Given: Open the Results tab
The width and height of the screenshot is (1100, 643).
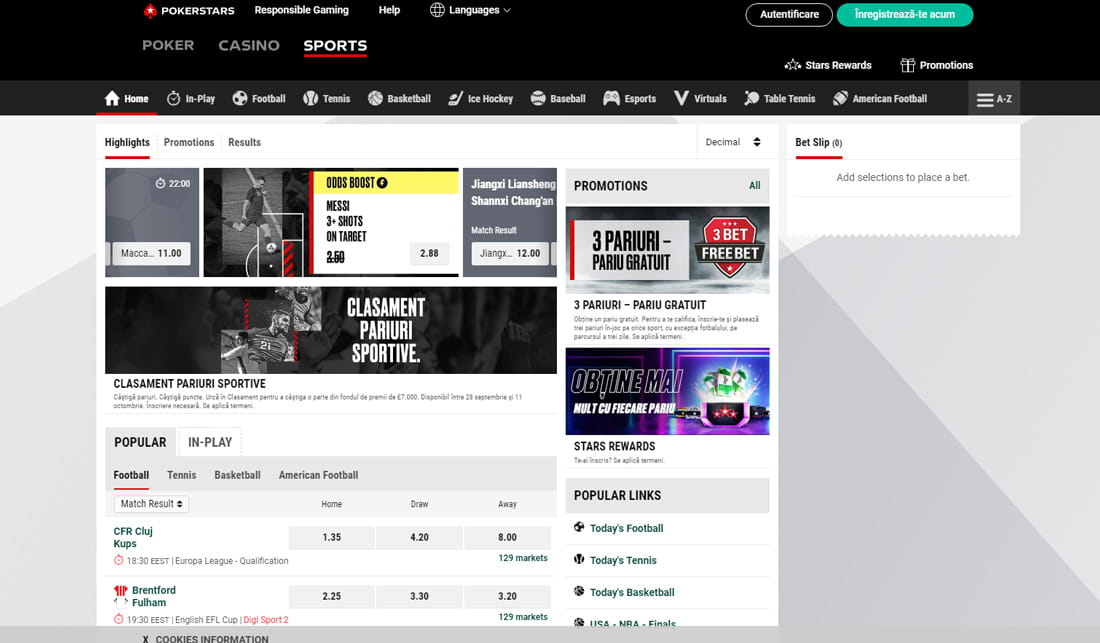Looking at the screenshot, I should pyautogui.click(x=244, y=142).
